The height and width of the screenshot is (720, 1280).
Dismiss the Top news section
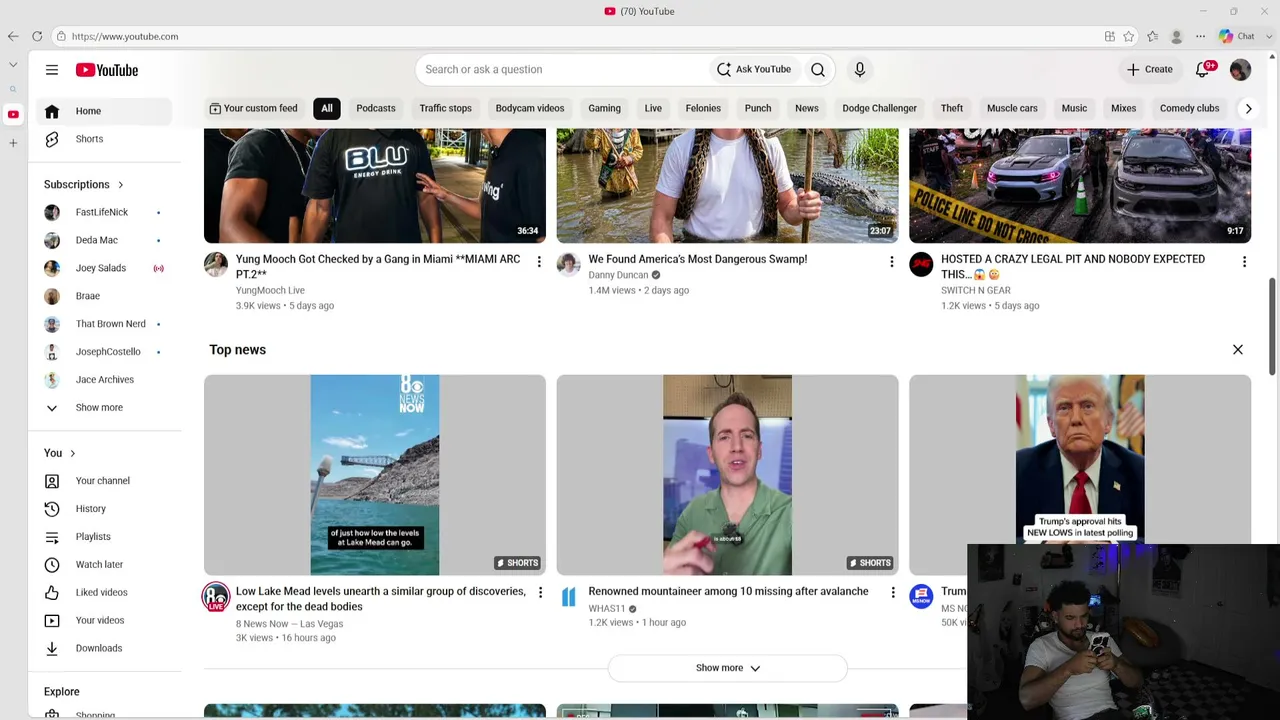tap(1237, 350)
